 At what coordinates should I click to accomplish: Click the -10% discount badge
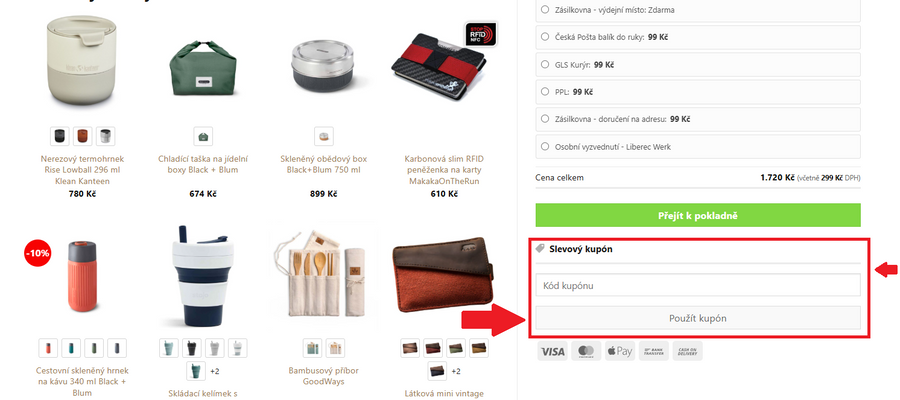38,253
